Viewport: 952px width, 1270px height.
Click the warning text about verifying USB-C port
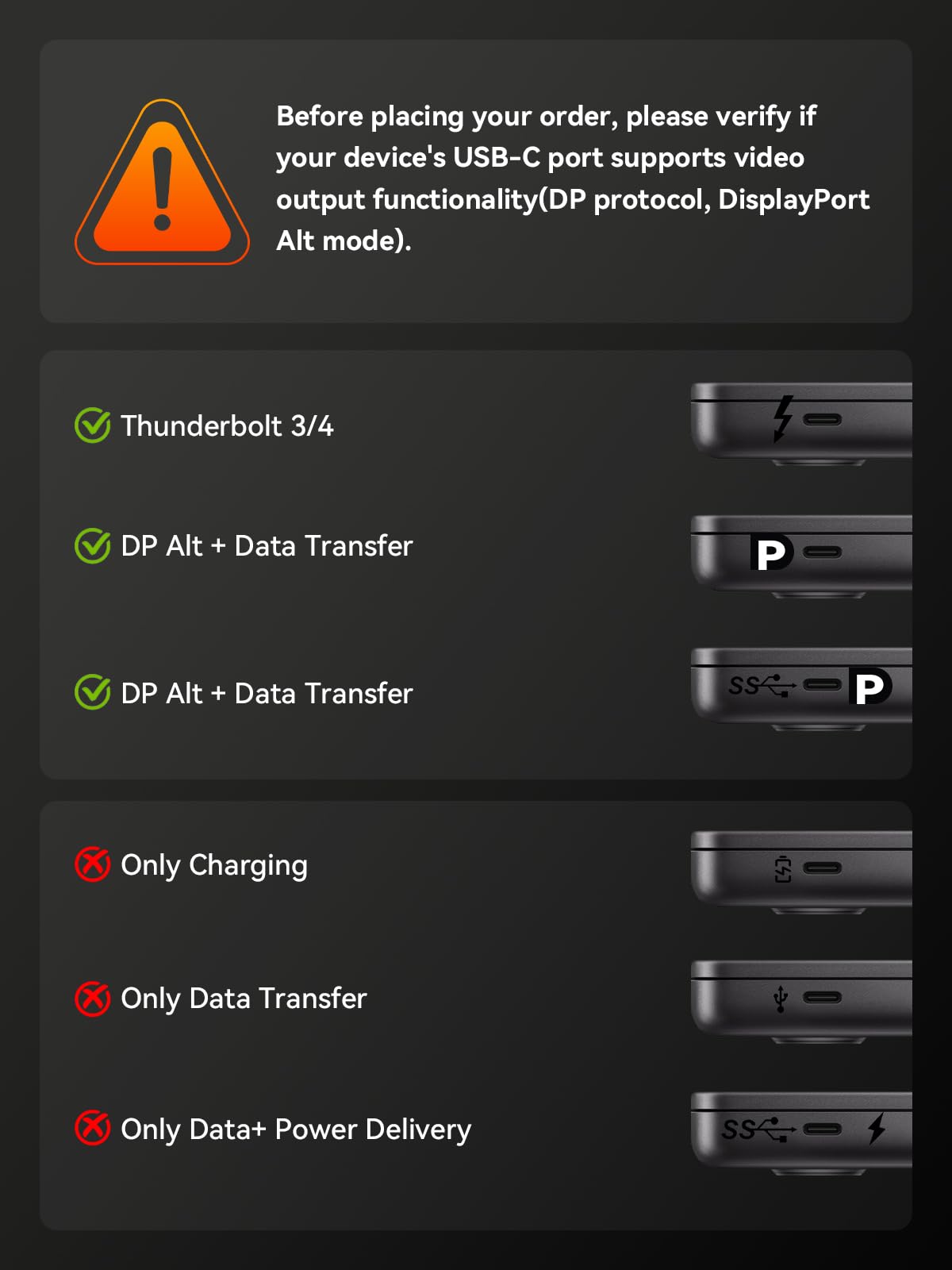click(x=571, y=178)
